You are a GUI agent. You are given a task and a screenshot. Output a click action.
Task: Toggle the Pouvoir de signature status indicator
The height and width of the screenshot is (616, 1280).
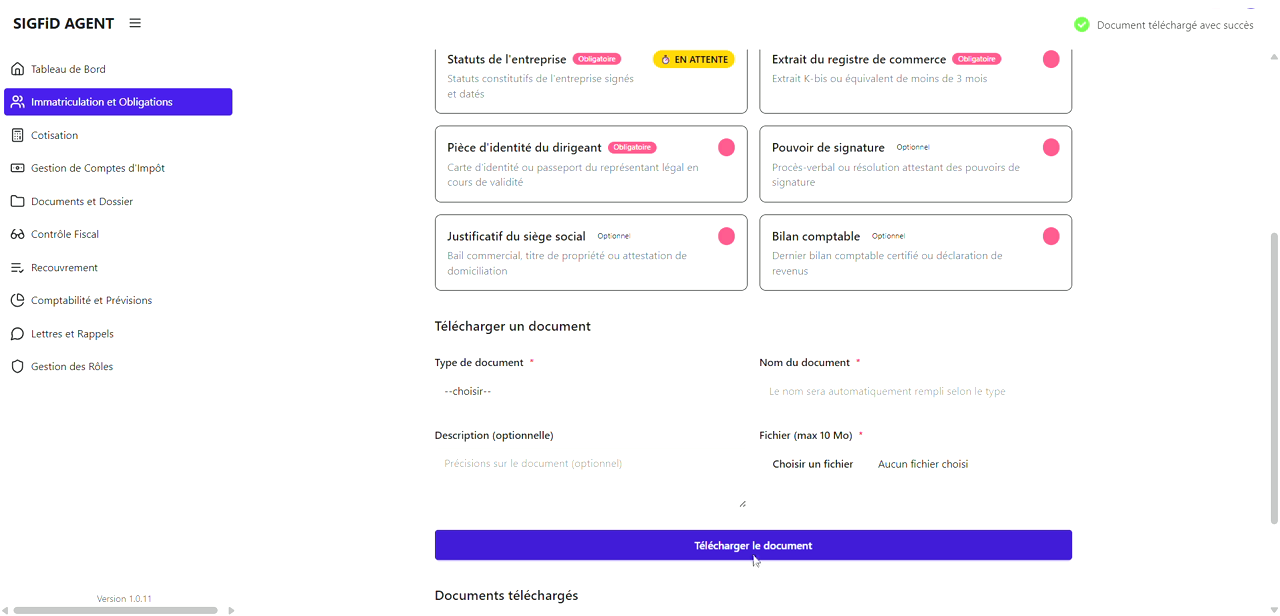(1051, 146)
